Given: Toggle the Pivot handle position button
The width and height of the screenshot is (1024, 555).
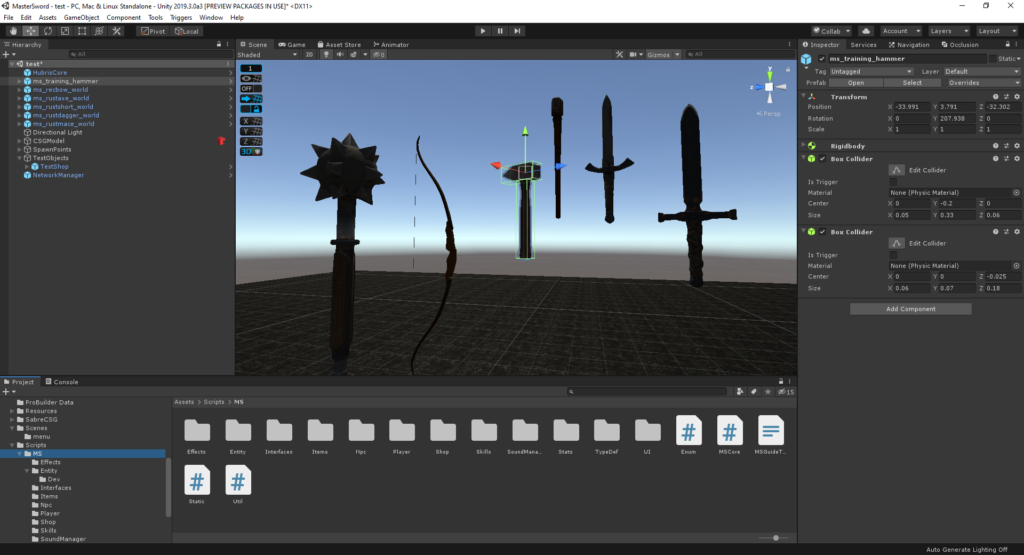Looking at the screenshot, I should click(x=153, y=31).
